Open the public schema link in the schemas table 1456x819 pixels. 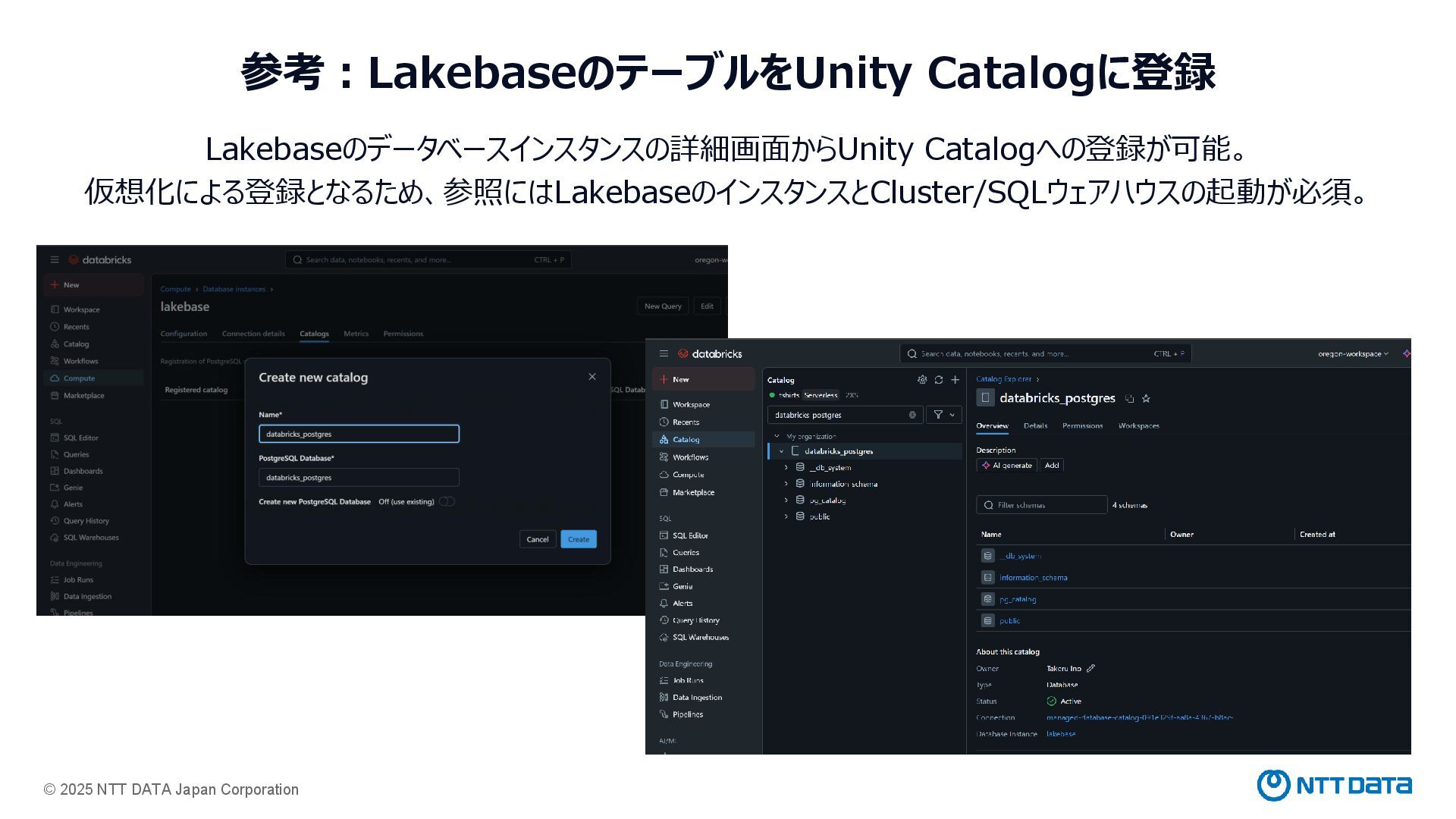click(1009, 621)
